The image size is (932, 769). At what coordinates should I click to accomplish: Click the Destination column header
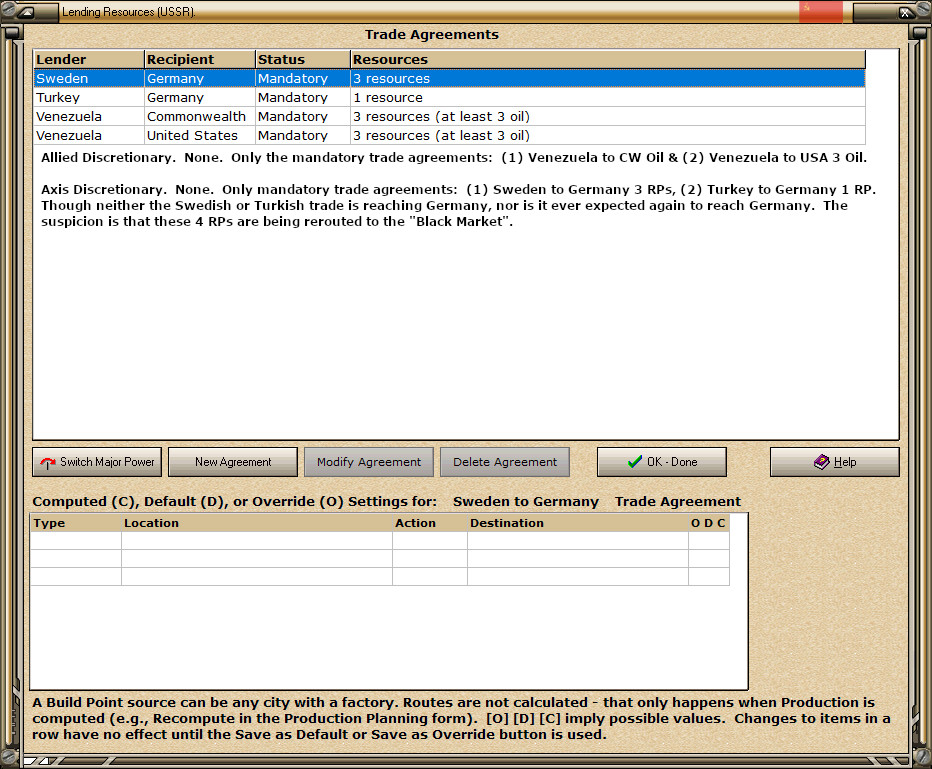coord(578,523)
